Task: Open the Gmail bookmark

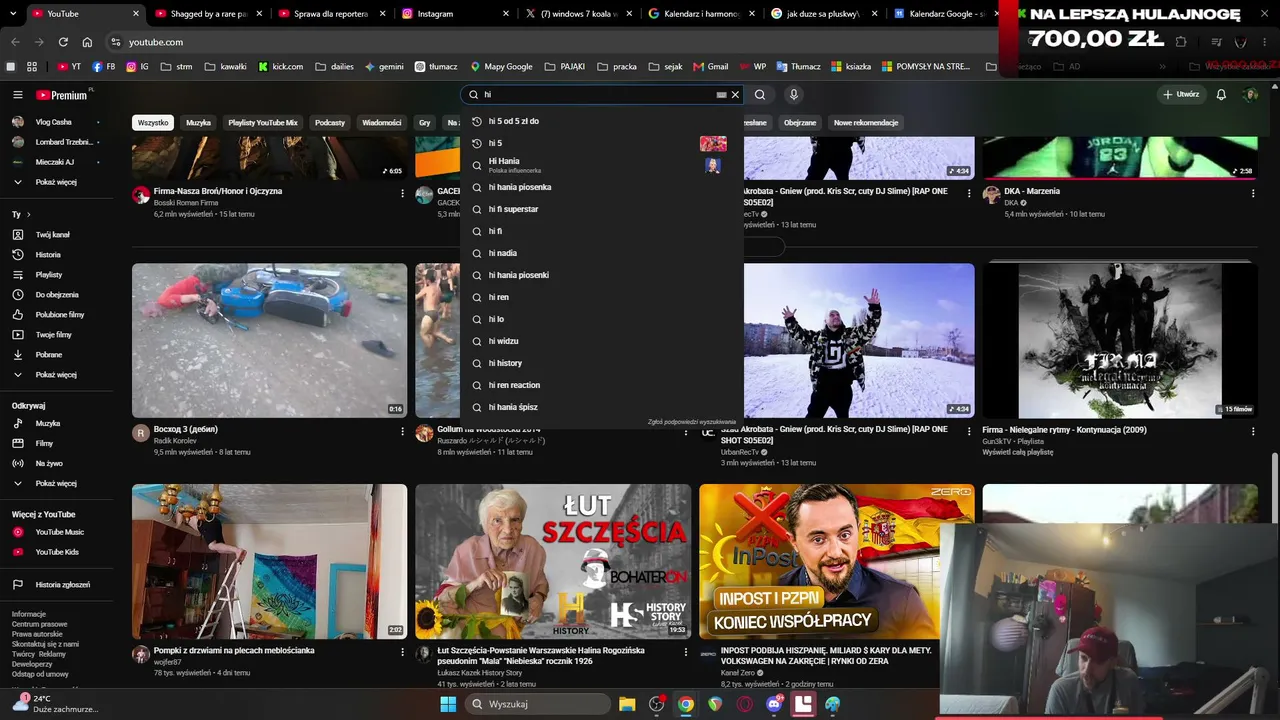Action: (x=710, y=67)
